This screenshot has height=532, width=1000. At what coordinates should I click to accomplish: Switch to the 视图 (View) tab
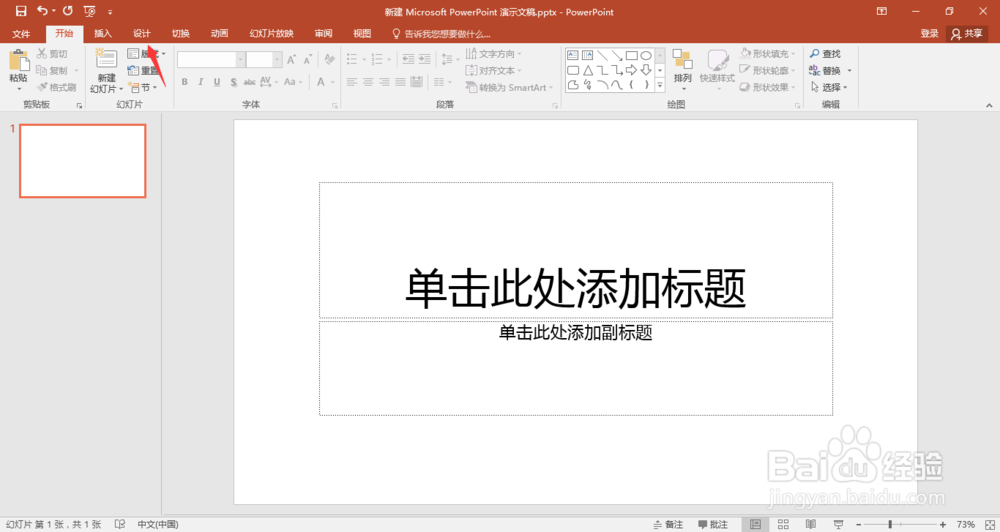(x=362, y=34)
